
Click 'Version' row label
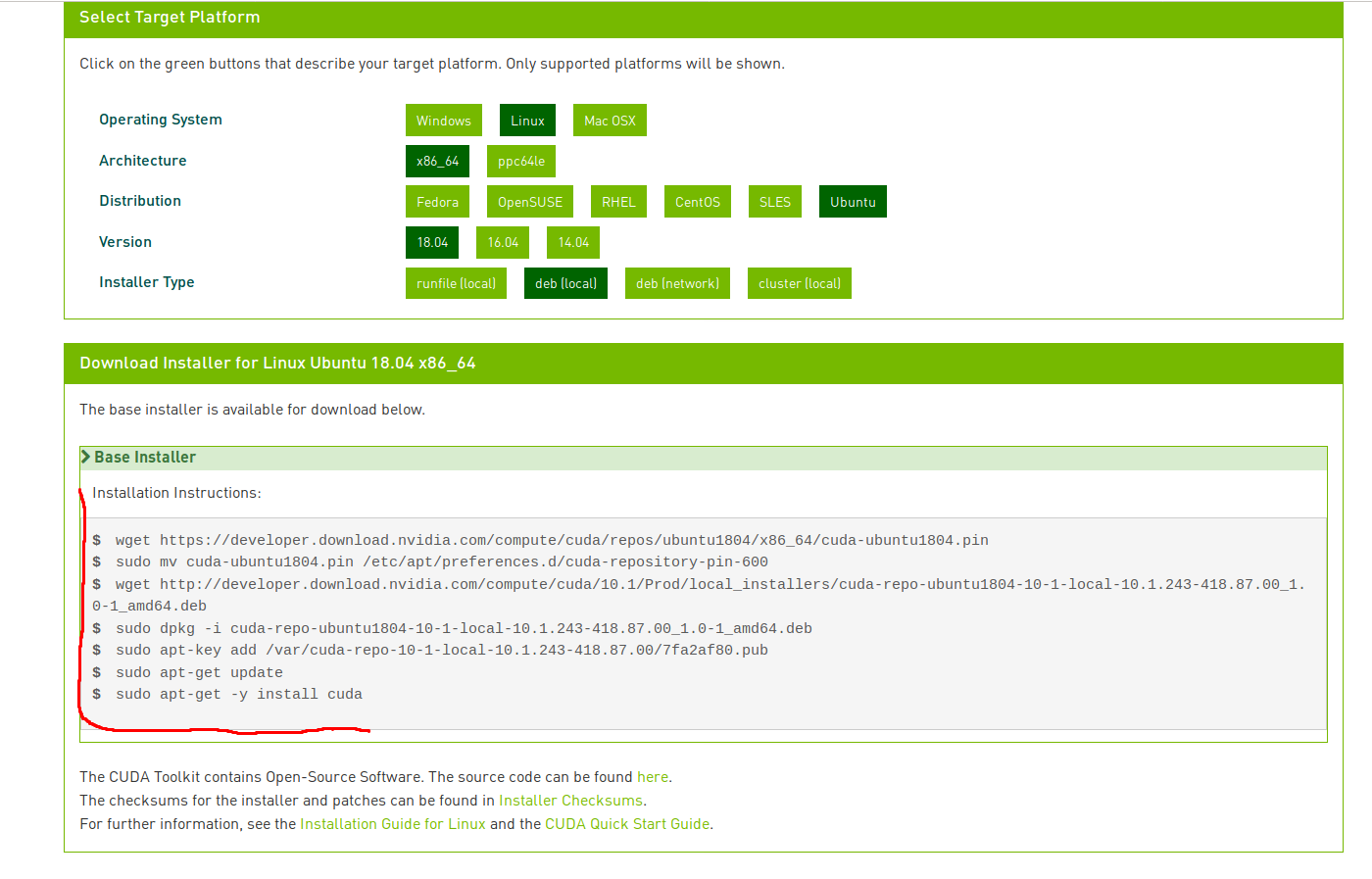coord(125,242)
